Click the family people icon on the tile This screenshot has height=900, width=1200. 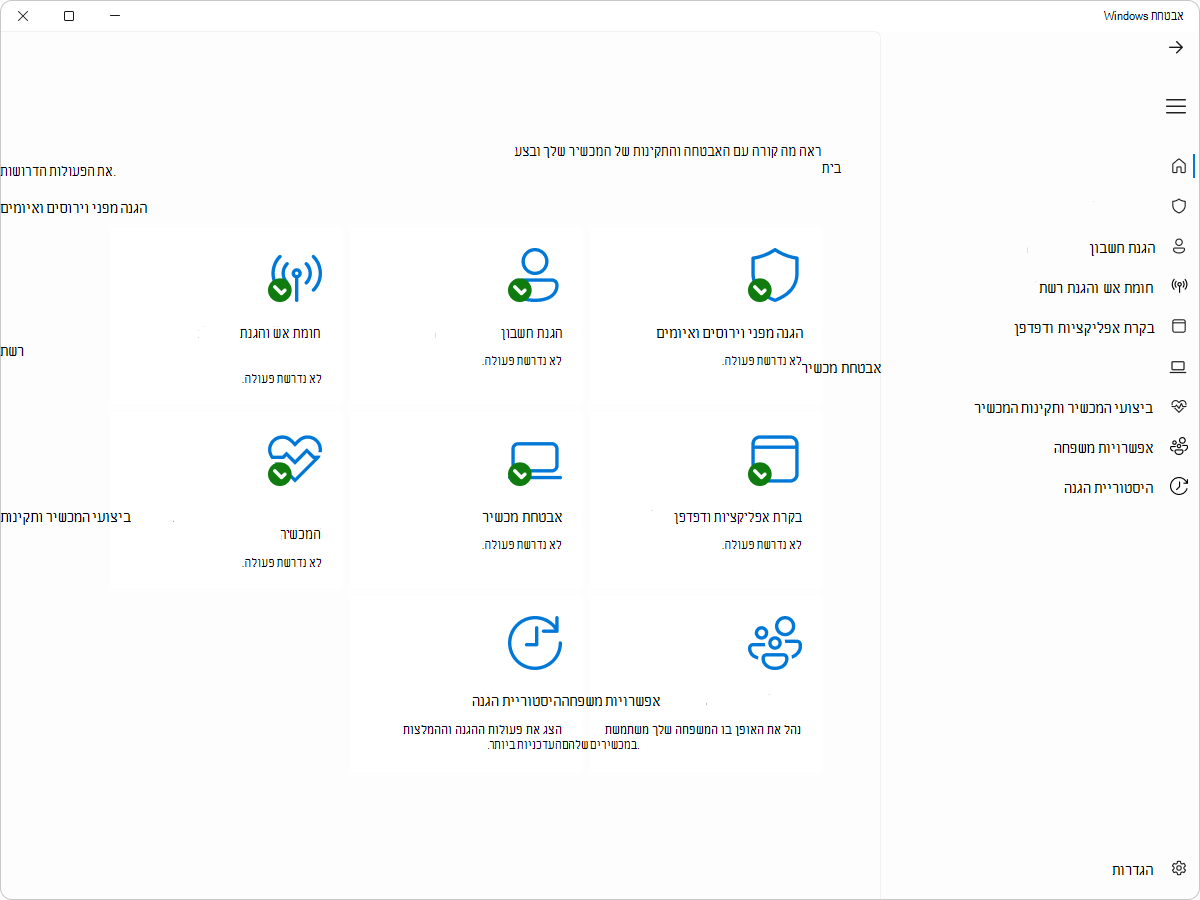[775, 642]
